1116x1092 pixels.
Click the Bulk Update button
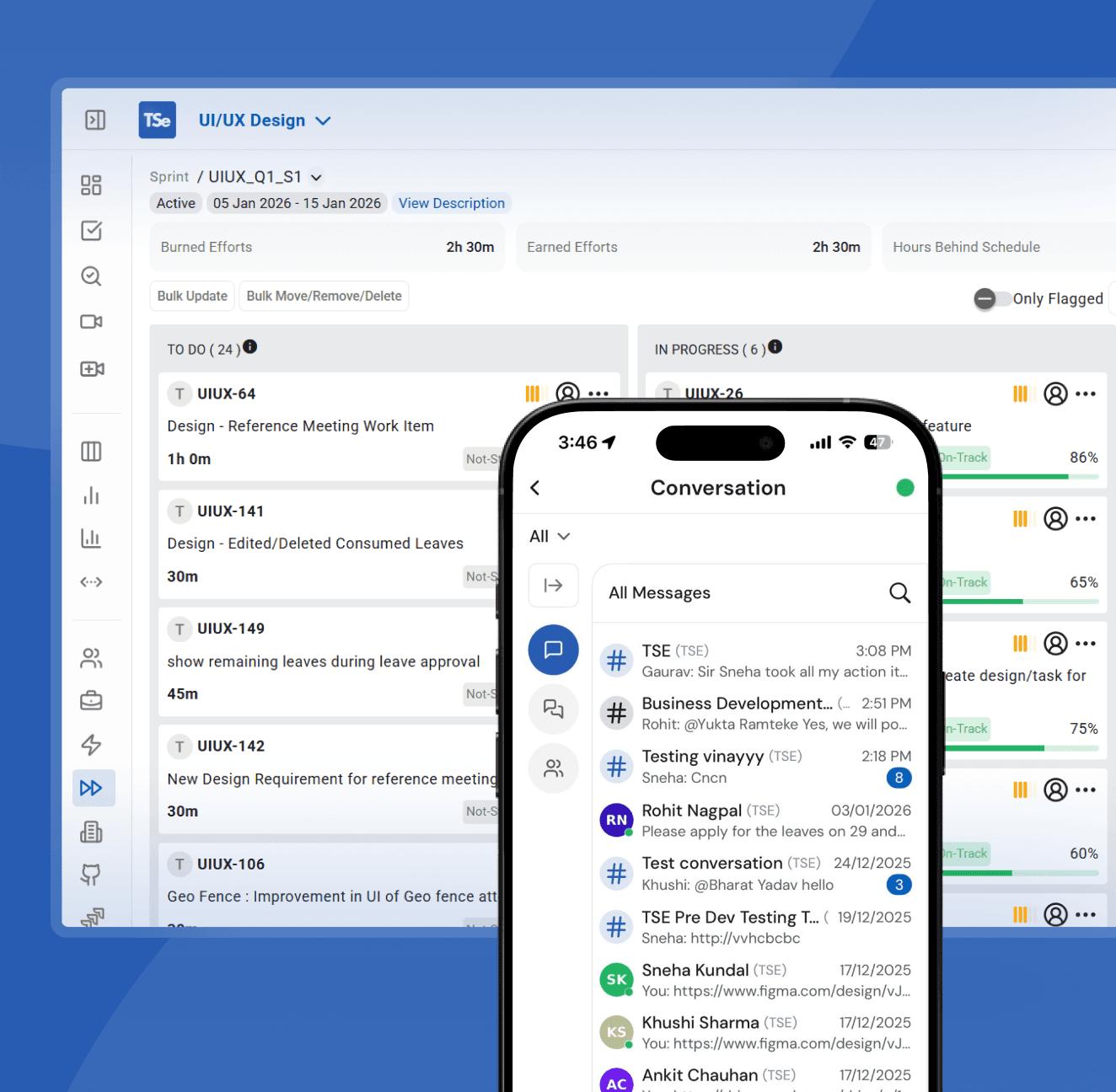pos(192,296)
